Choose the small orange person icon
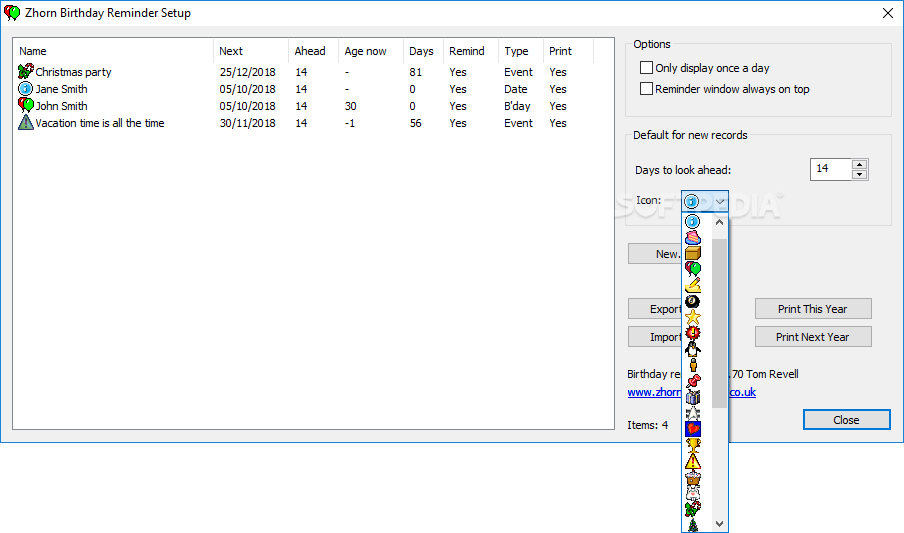The width and height of the screenshot is (904, 533). pyautogui.click(x=692, y=365)
